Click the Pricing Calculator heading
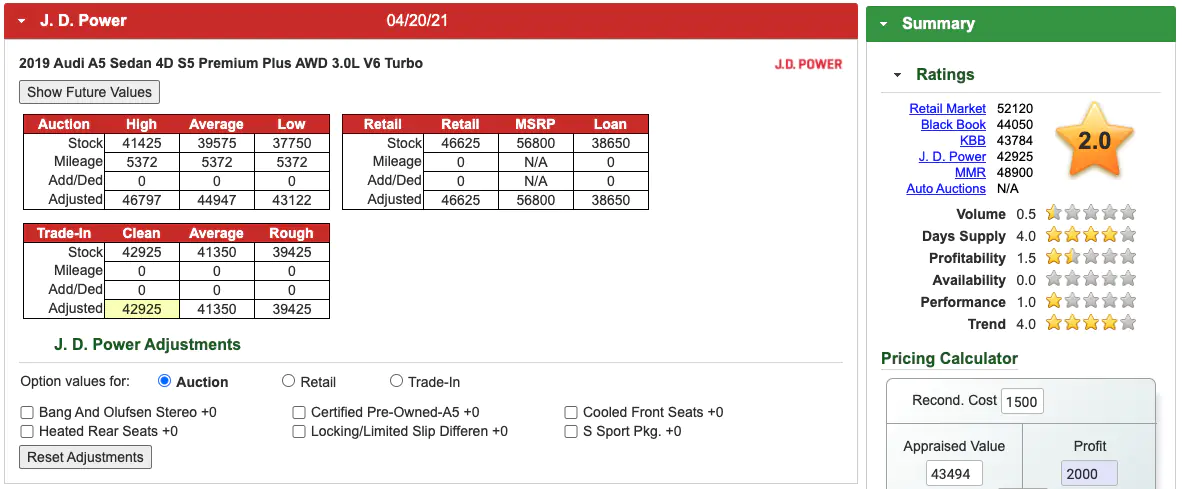Image resolution: width=1182 pixels, height=489 pixels. (x=949, y=359)
